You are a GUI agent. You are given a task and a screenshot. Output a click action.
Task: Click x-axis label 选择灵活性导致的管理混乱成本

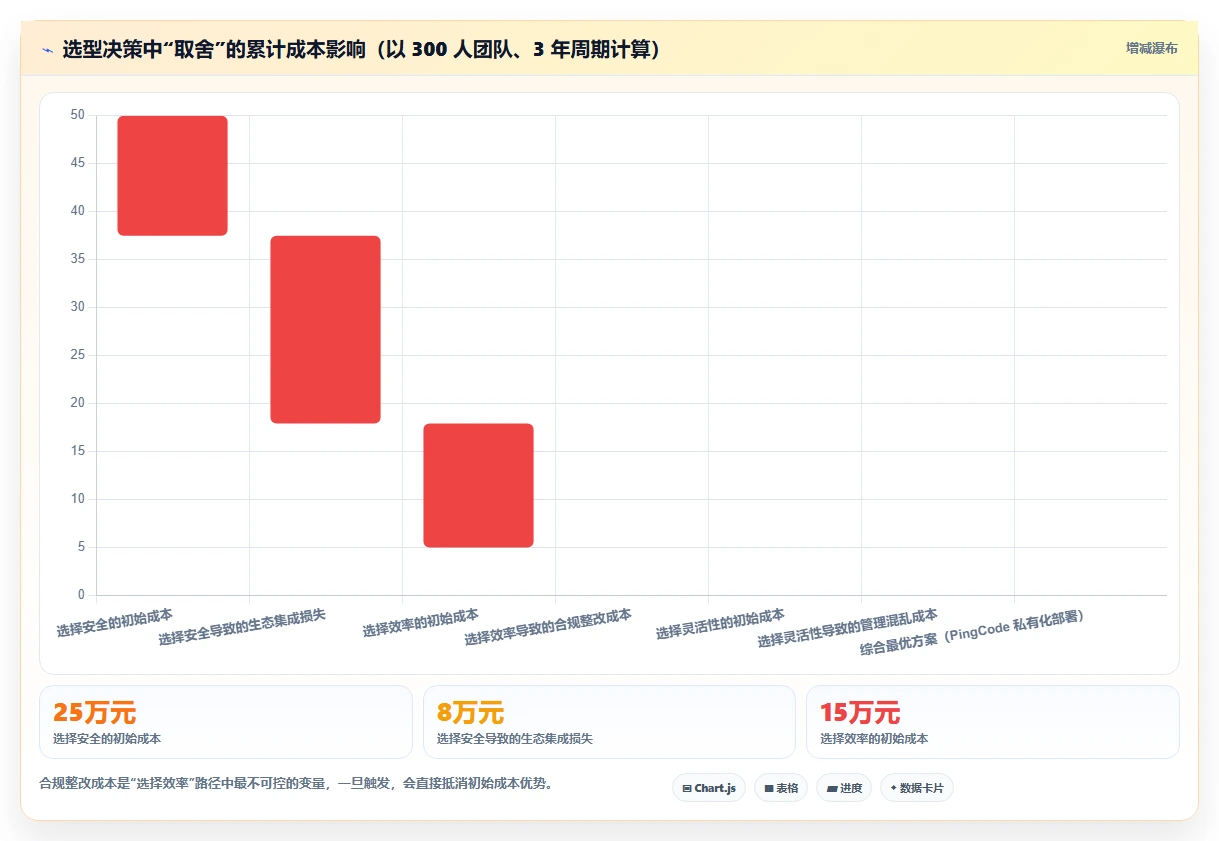[848, 628]
